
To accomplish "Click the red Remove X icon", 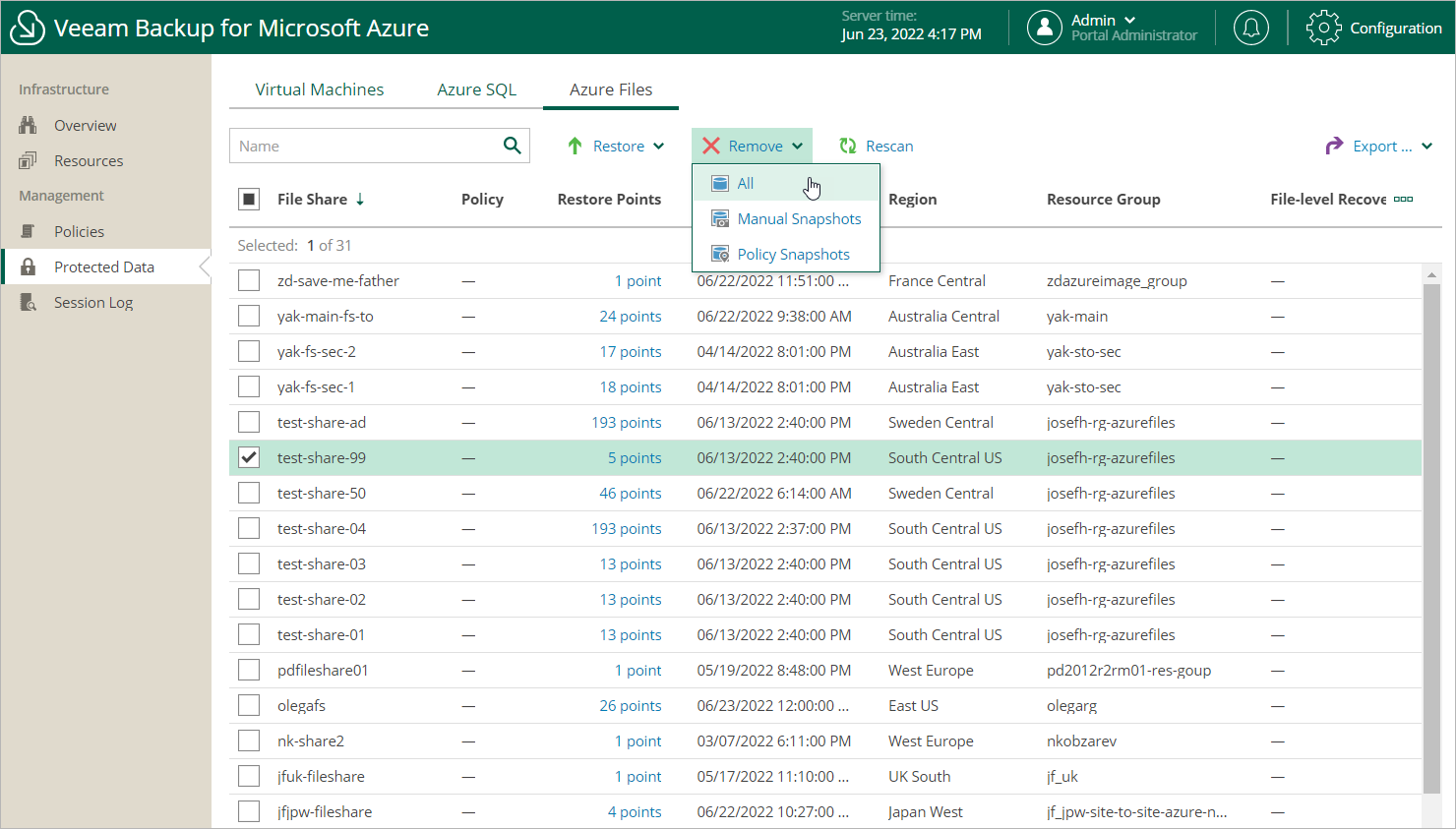I will (x=711, y=146).
